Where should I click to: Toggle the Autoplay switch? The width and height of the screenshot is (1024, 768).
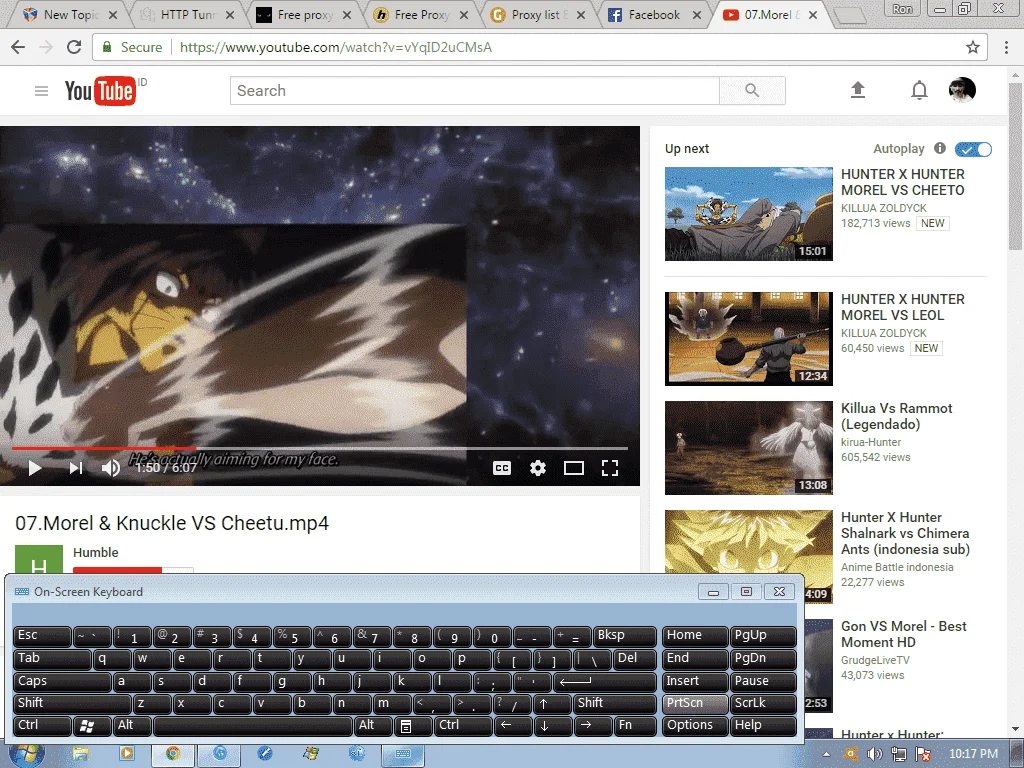point(973,149)
